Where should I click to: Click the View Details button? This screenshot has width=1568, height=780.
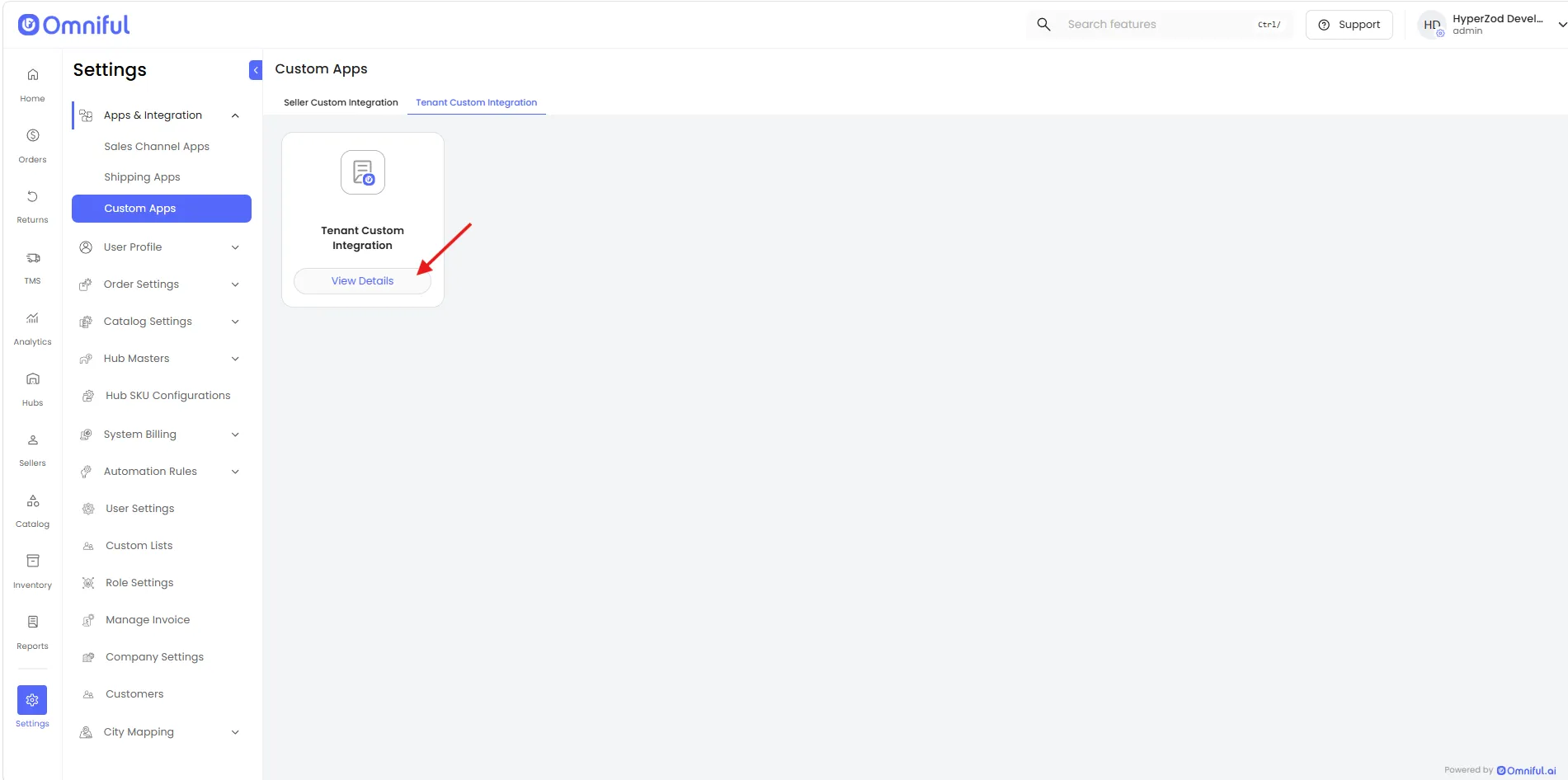pos(363,281)
